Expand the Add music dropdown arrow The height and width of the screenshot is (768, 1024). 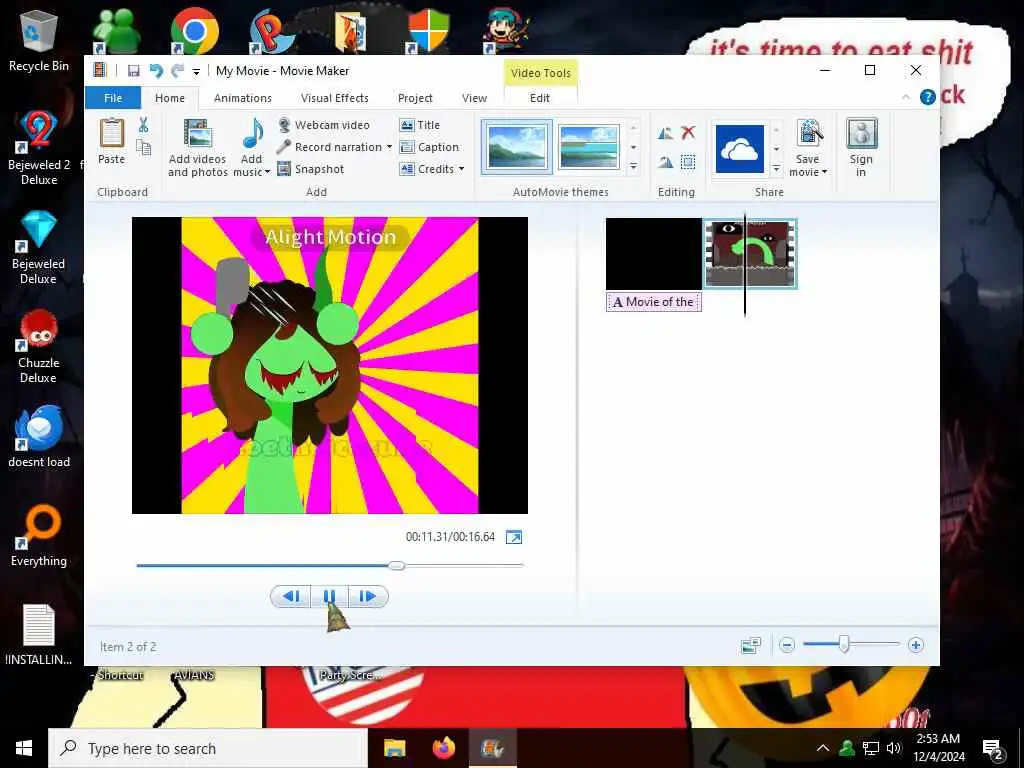coord(266,172)
